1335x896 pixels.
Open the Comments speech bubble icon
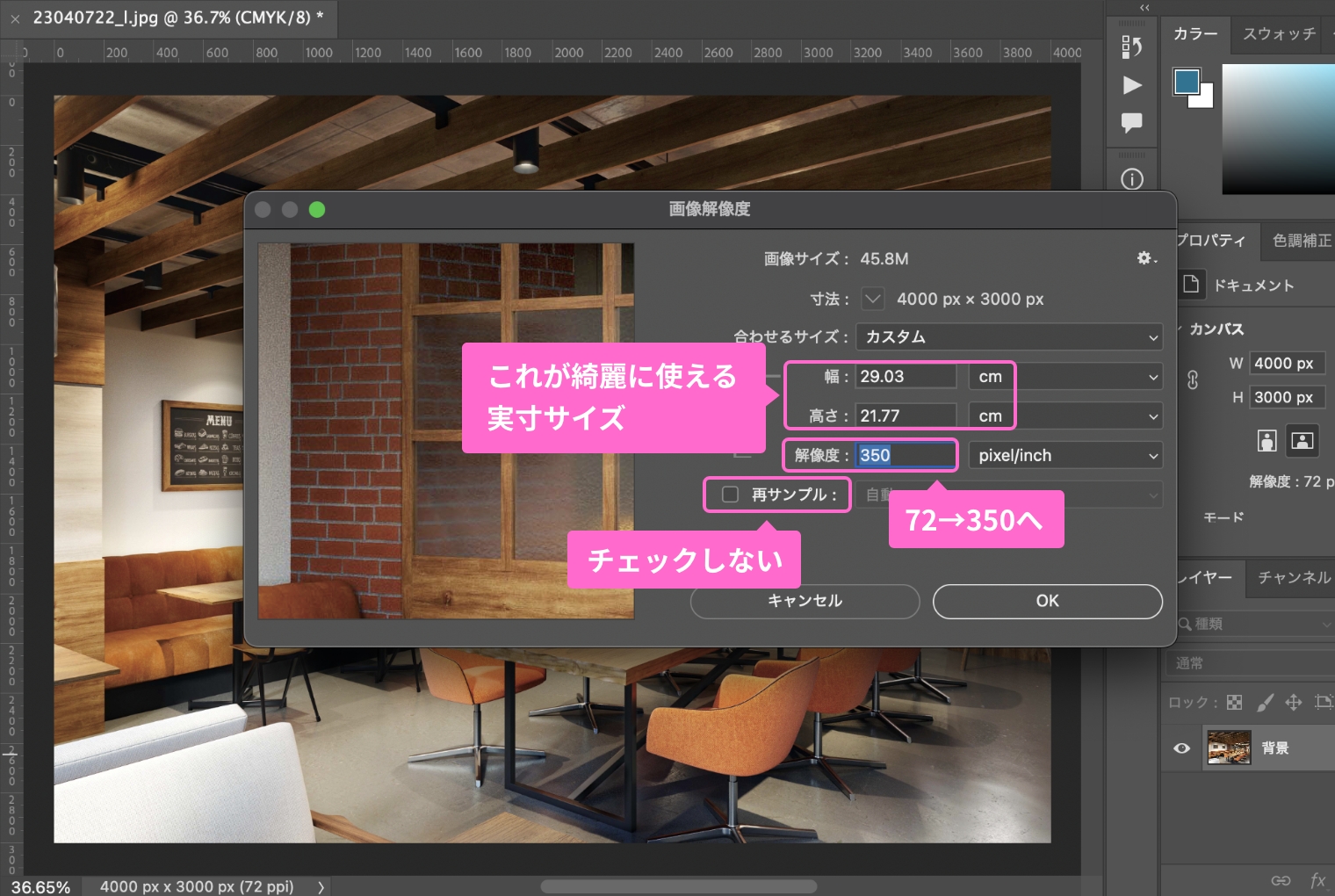click(1132, 122)
